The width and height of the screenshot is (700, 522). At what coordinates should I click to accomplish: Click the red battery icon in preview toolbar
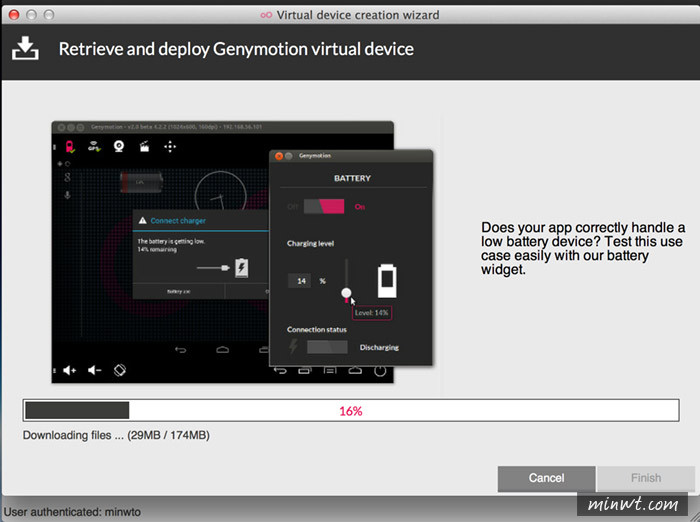click(70, 146)
